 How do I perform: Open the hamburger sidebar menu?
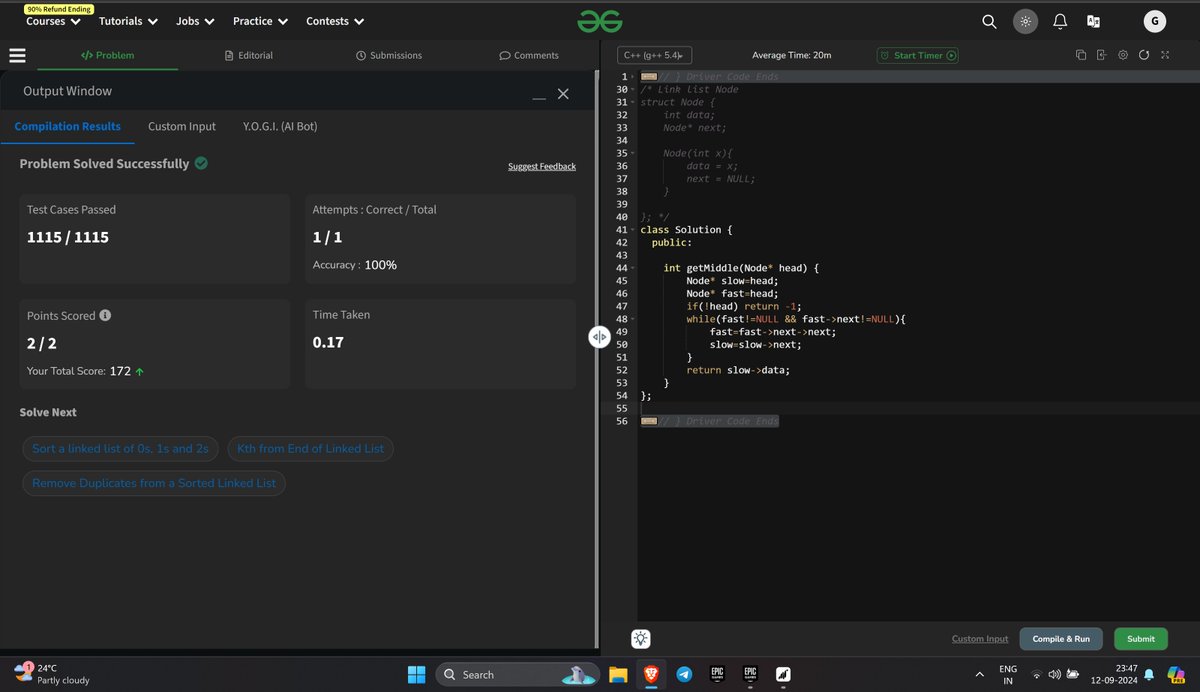pos(17,56)
